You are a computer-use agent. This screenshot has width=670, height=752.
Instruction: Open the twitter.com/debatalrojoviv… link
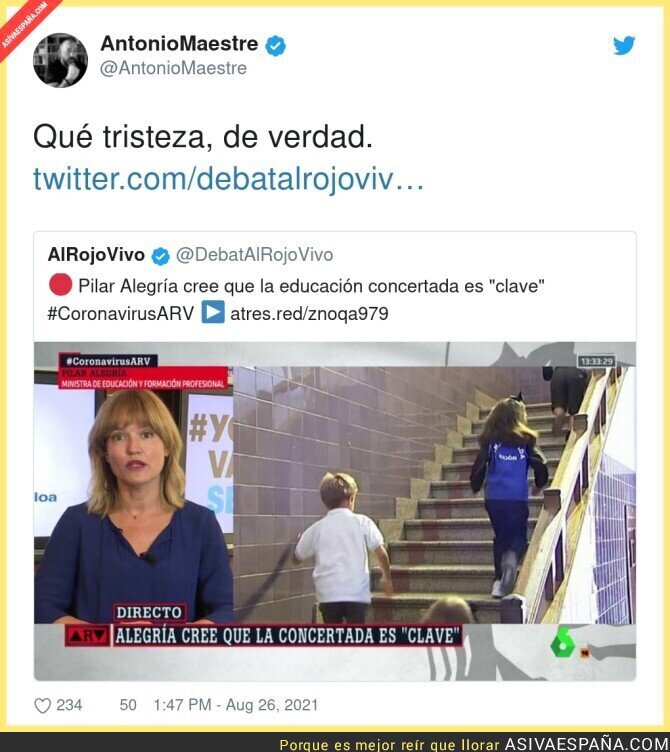tap(228, 179)
